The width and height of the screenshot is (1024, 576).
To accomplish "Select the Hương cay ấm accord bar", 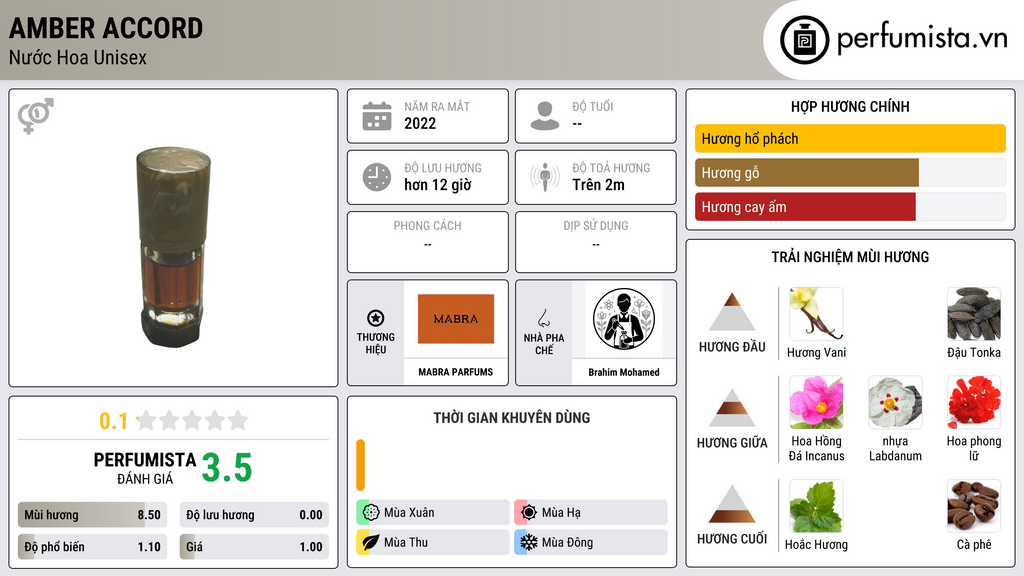I will (850, 206).
